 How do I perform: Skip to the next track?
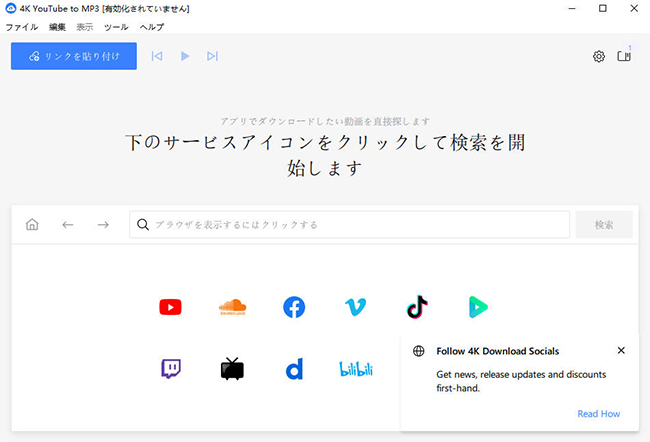(212, 56)
